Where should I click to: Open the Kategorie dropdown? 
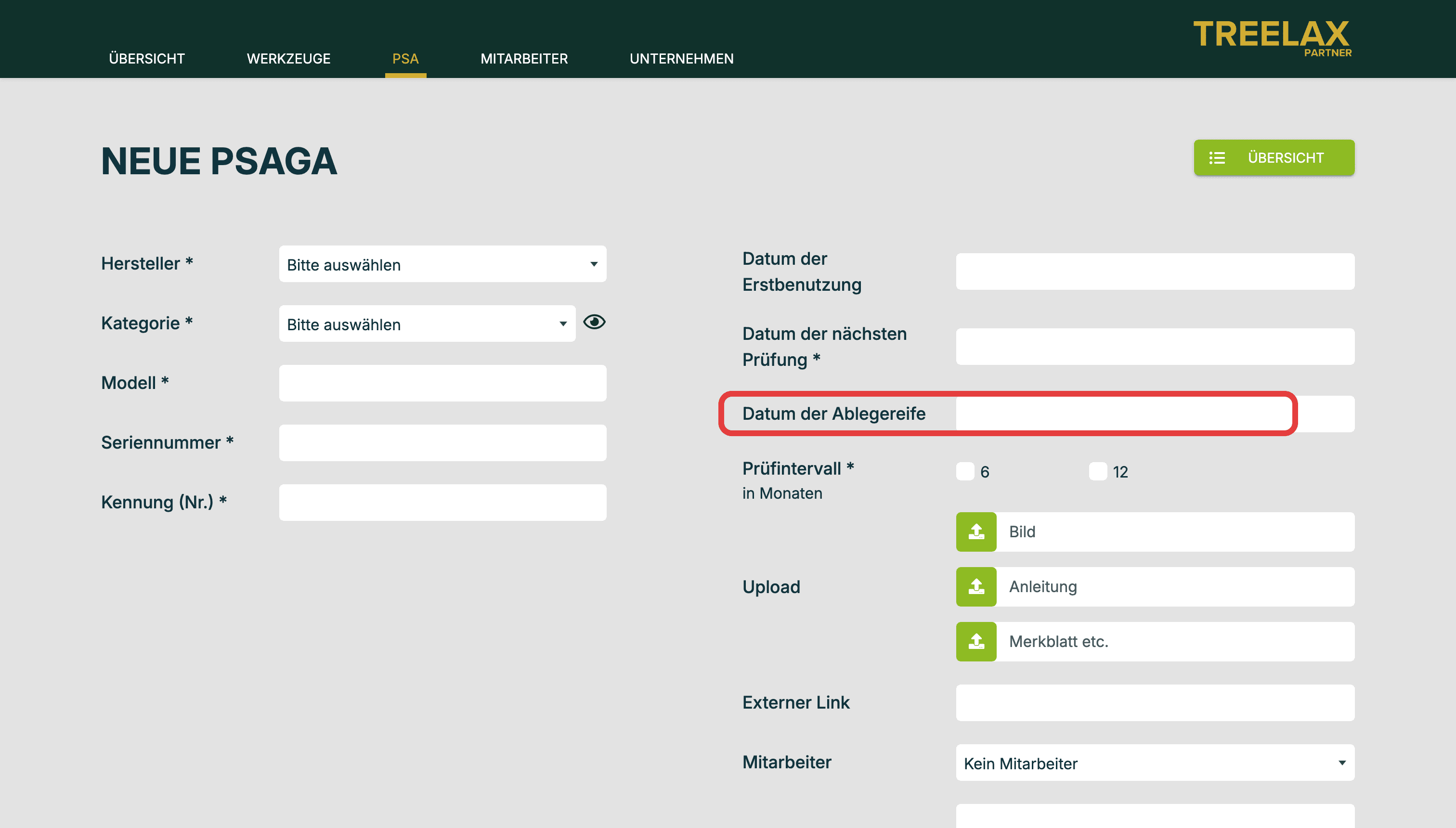coord(427,323)
